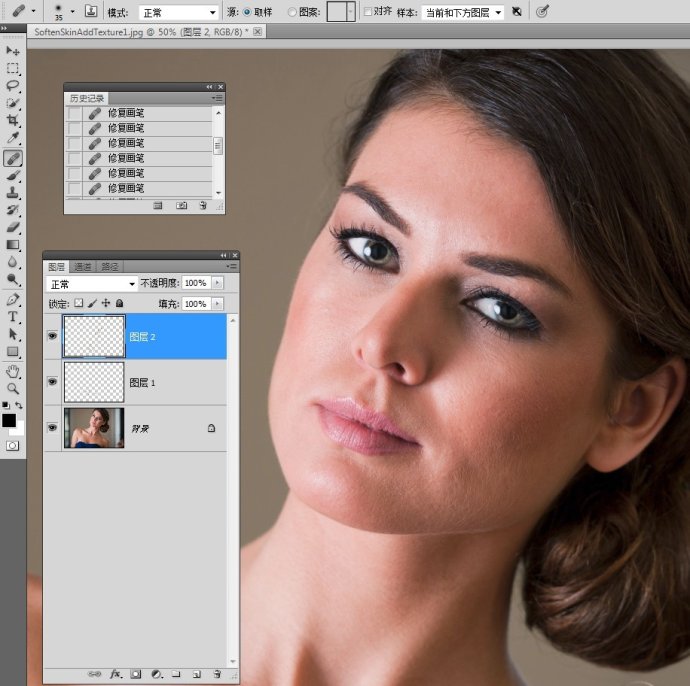Open Layers panel blend mode 正常 dropdown
The width and height of the screenshot is (690, 686).
(92, 284)
